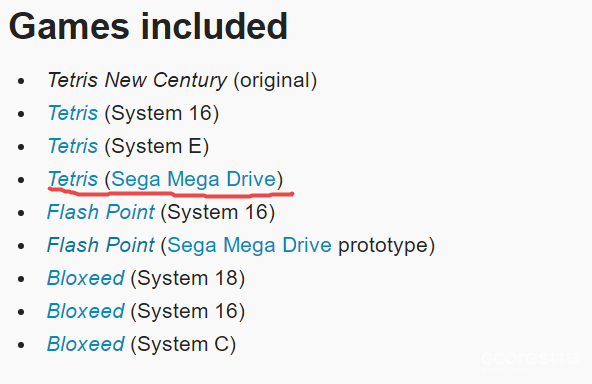Click the word 'prototype' in the list
The height and width of the screenshot is (384, 592).
[x=383, y=245]
